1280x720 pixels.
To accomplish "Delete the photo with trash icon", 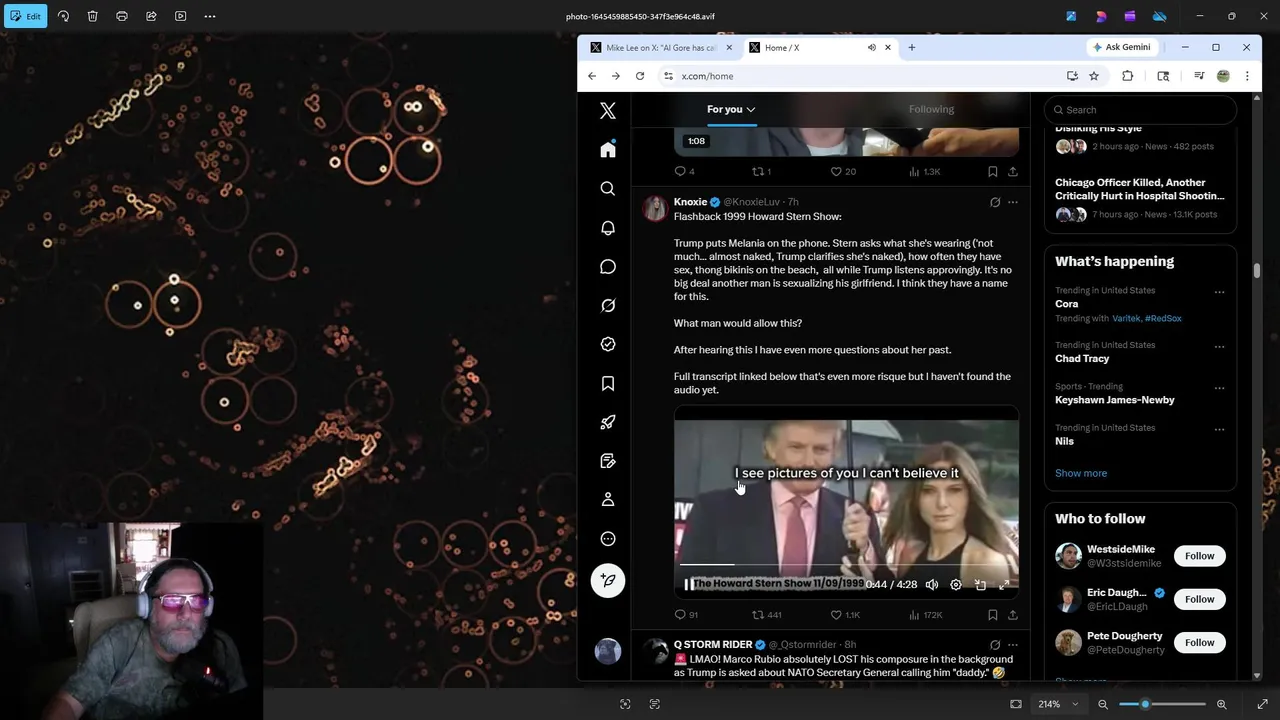I will (92, 16).
